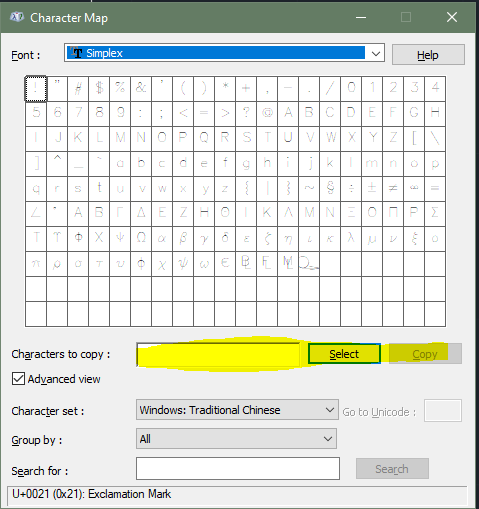Select the Greek omega ω lowercase cell
This screenshot has height=509, width=479.
click(x=204, y=264)
